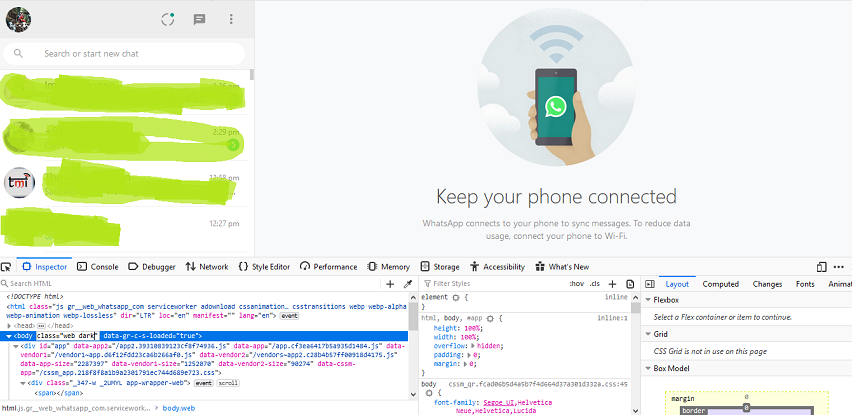The image size is (852, 415).
Task: Open the Performance panel
Action: (x=328, y=267)
